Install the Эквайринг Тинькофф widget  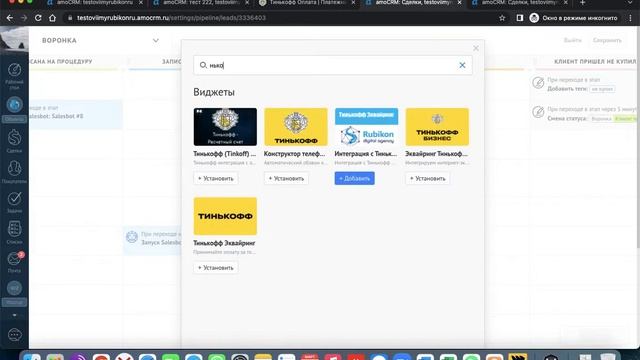pos(427,178)
